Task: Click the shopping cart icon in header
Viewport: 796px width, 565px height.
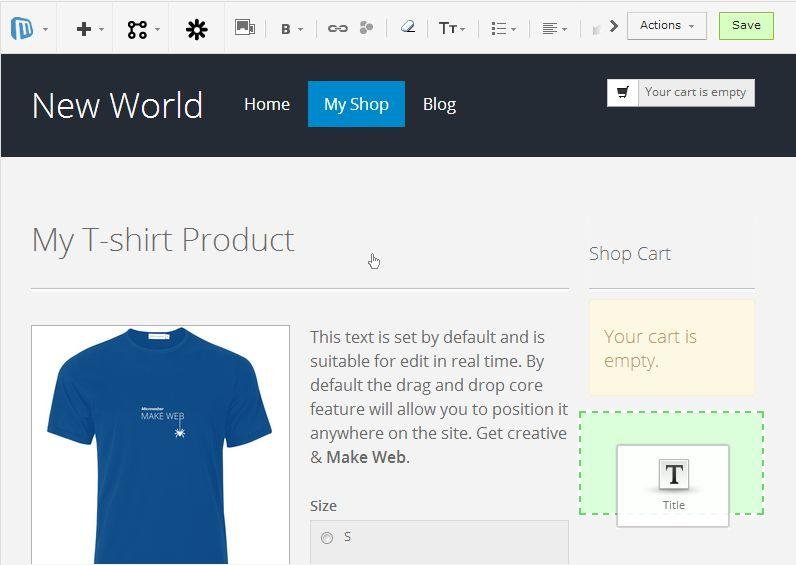Action: (622, 92)
